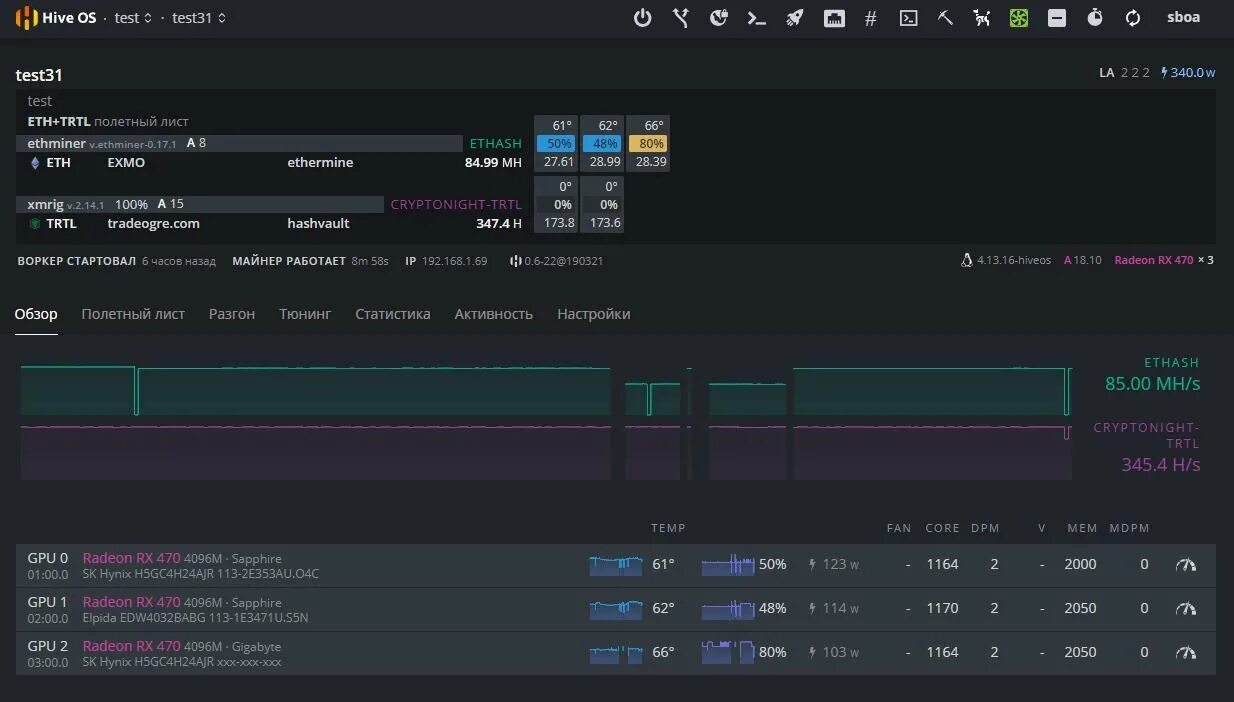Click the green fan icon
Image resolution: width=1234 pixels, height=702 pixels.
(1019, 18)
